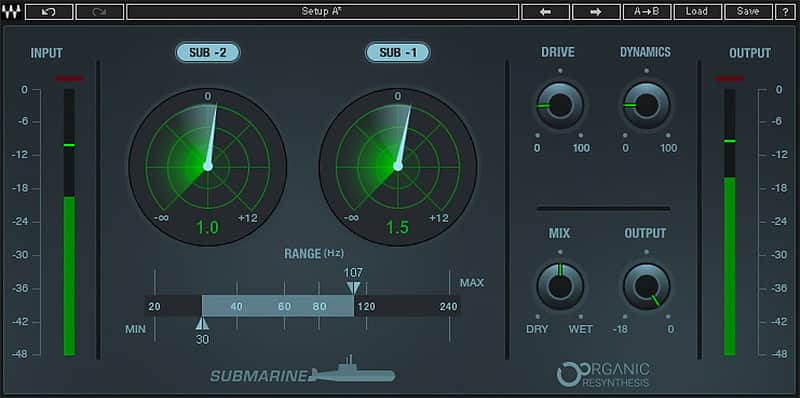Image resolution: width=800 pixels, height=398 pixels.
Task: Click the Save button
Action: [x=748, y=12]
